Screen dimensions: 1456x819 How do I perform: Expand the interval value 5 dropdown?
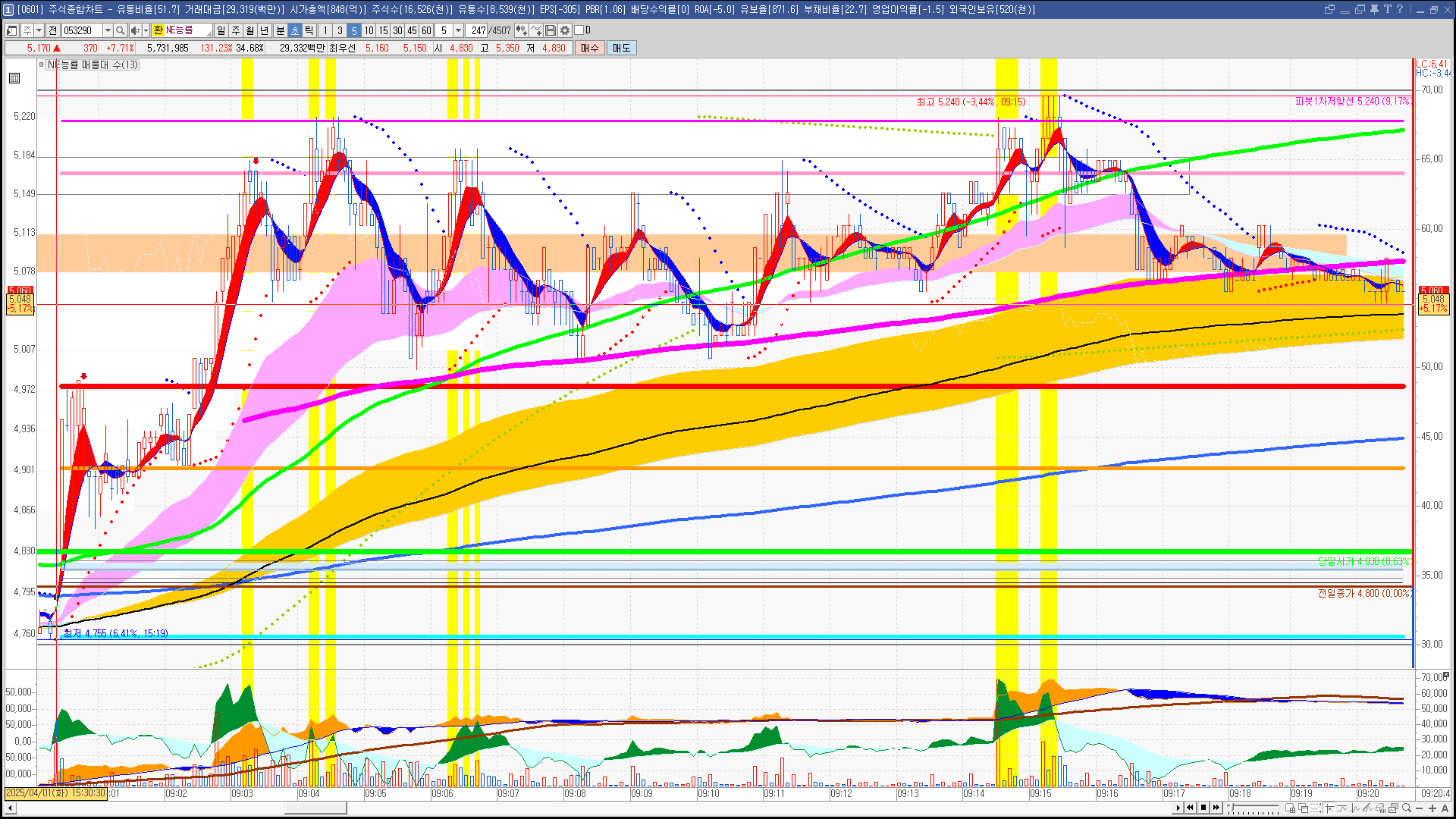pyautogui.click(x=458, y=30)
